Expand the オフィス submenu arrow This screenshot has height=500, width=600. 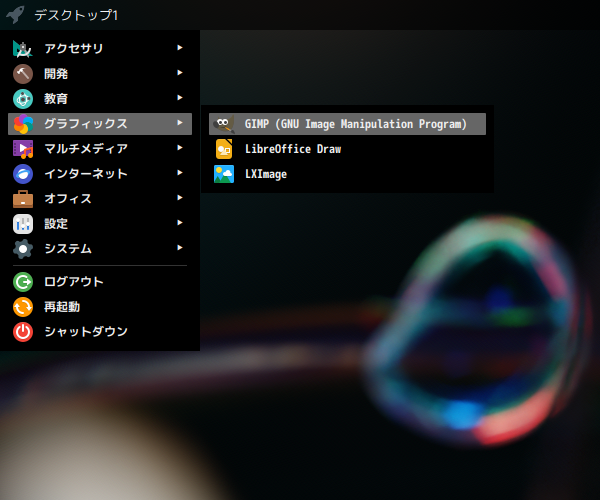coord(179,197)
